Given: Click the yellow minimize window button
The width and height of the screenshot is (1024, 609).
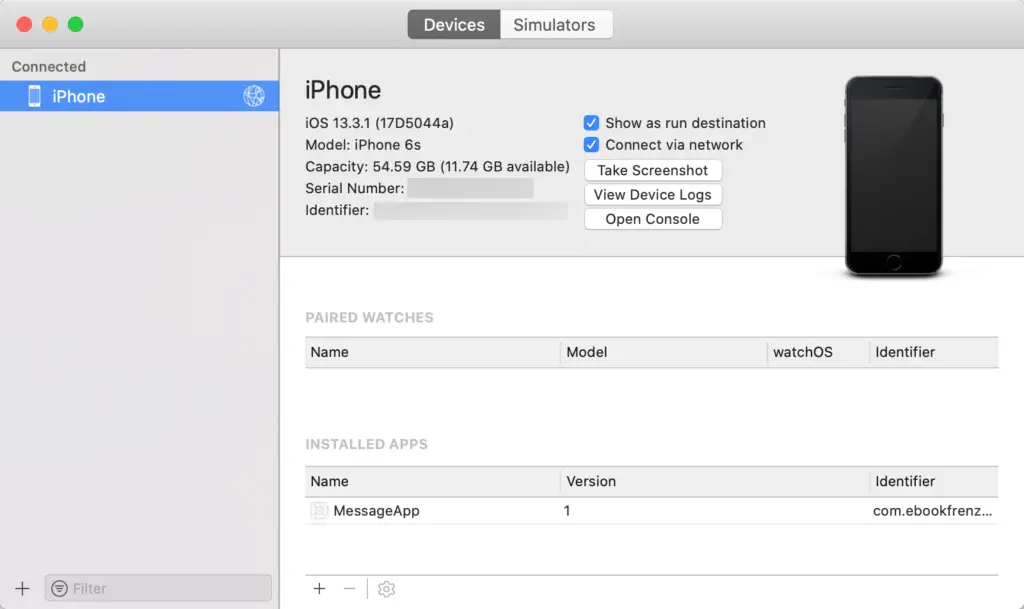Looking at the screenshot, I should tap(50, 24).
